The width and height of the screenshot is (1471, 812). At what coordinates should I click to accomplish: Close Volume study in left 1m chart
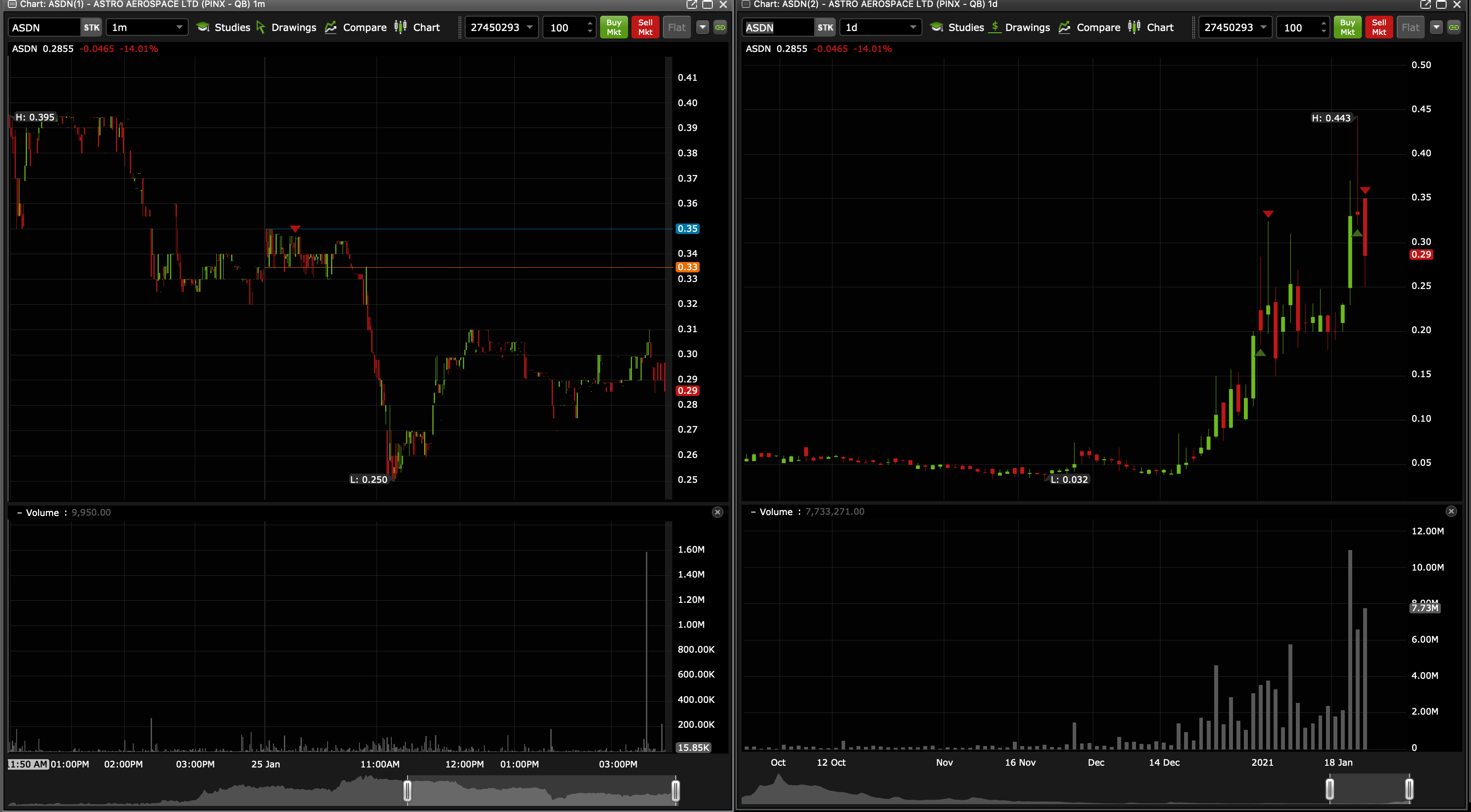(718, 513)
